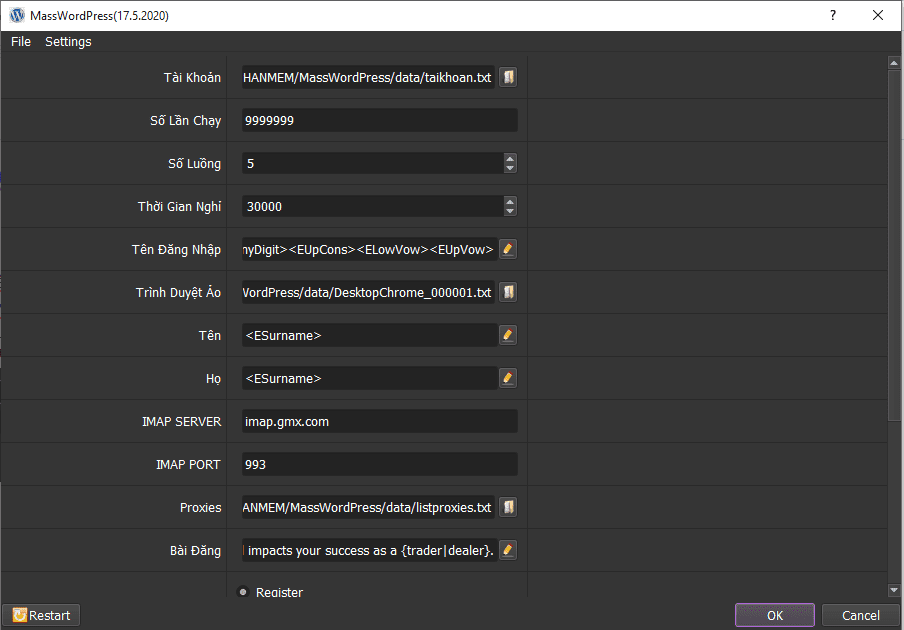This screenshot has width=904, height=630.
Task: Open the Settings menu
Action: point(68,41)
